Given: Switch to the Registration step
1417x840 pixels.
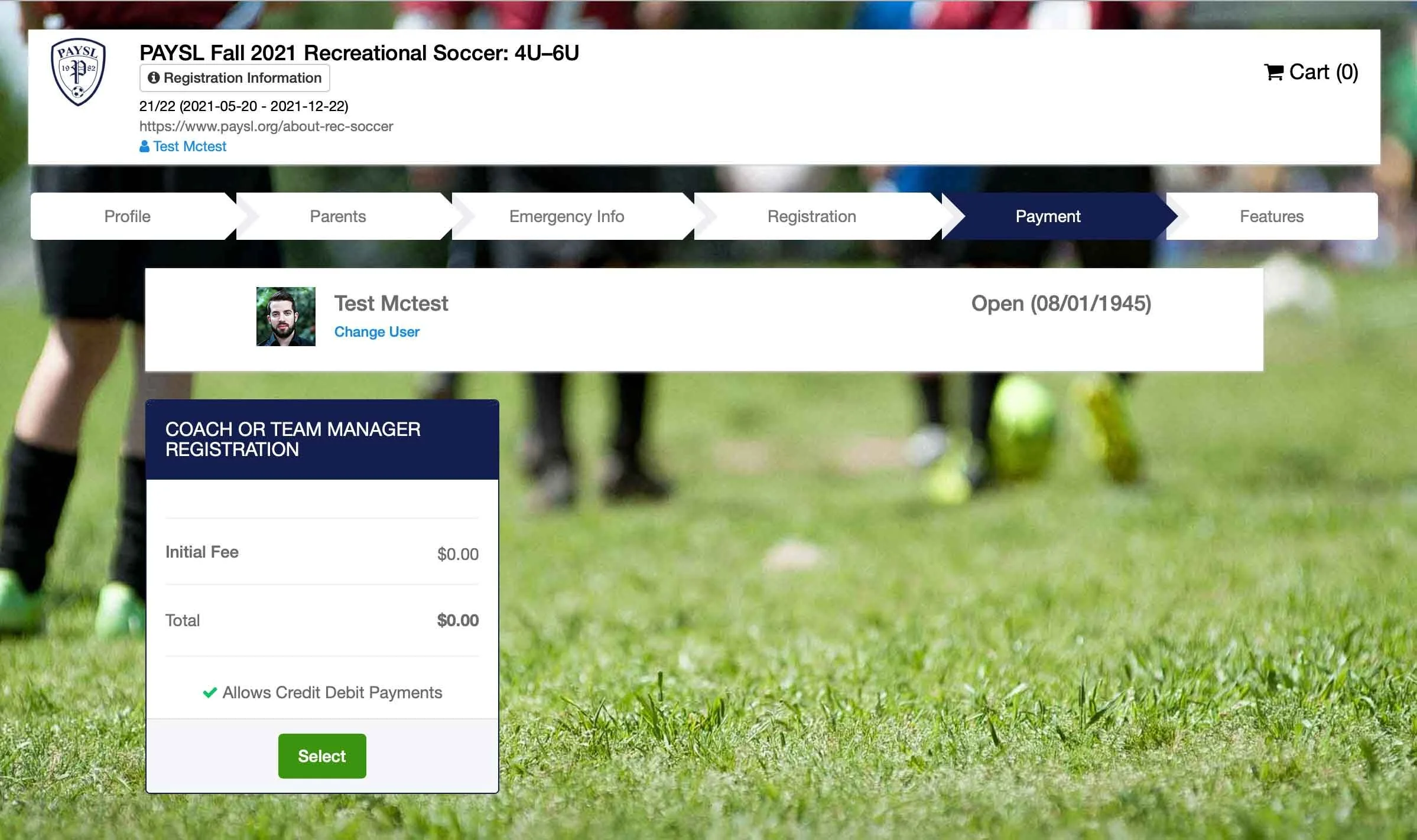Looking at the screenshot, I should pyautogui.click(x=812, y=216).
